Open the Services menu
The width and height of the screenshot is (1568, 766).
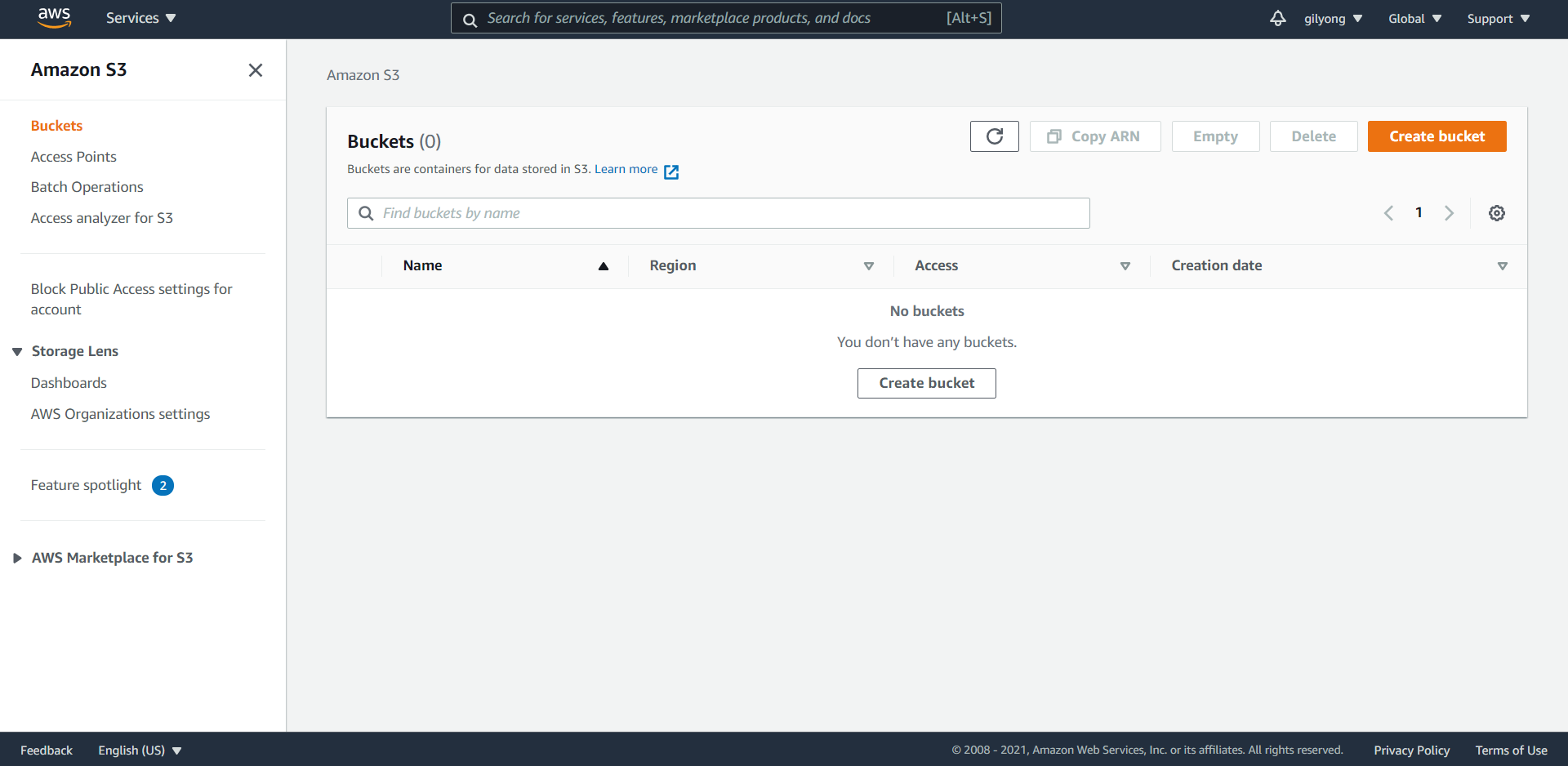pos(140,18)
